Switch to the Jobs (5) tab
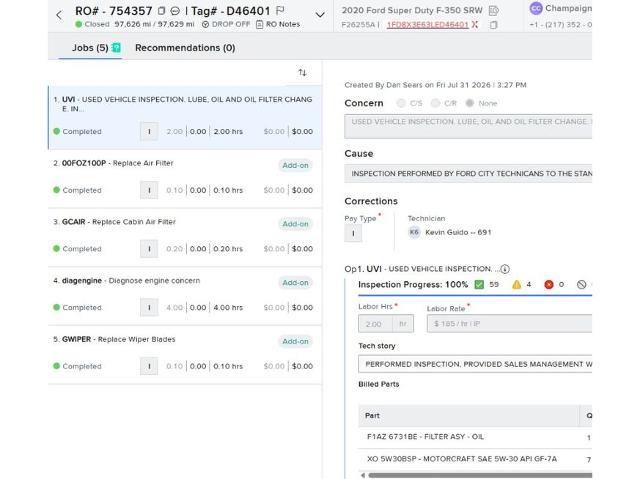Viewport: 640px width, 479px height. pyautogui.click(x=90, y=48)
